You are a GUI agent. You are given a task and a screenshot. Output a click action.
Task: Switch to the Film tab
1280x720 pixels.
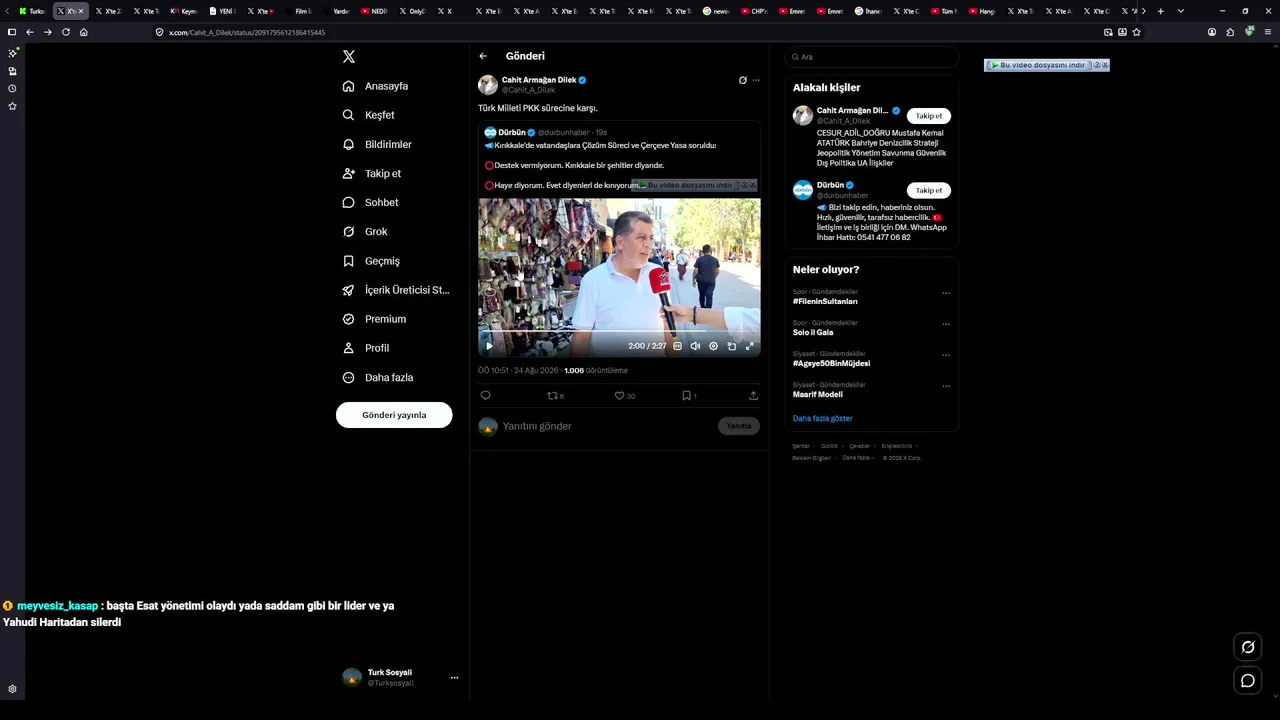pyautogui.click(x=299, y=11)
